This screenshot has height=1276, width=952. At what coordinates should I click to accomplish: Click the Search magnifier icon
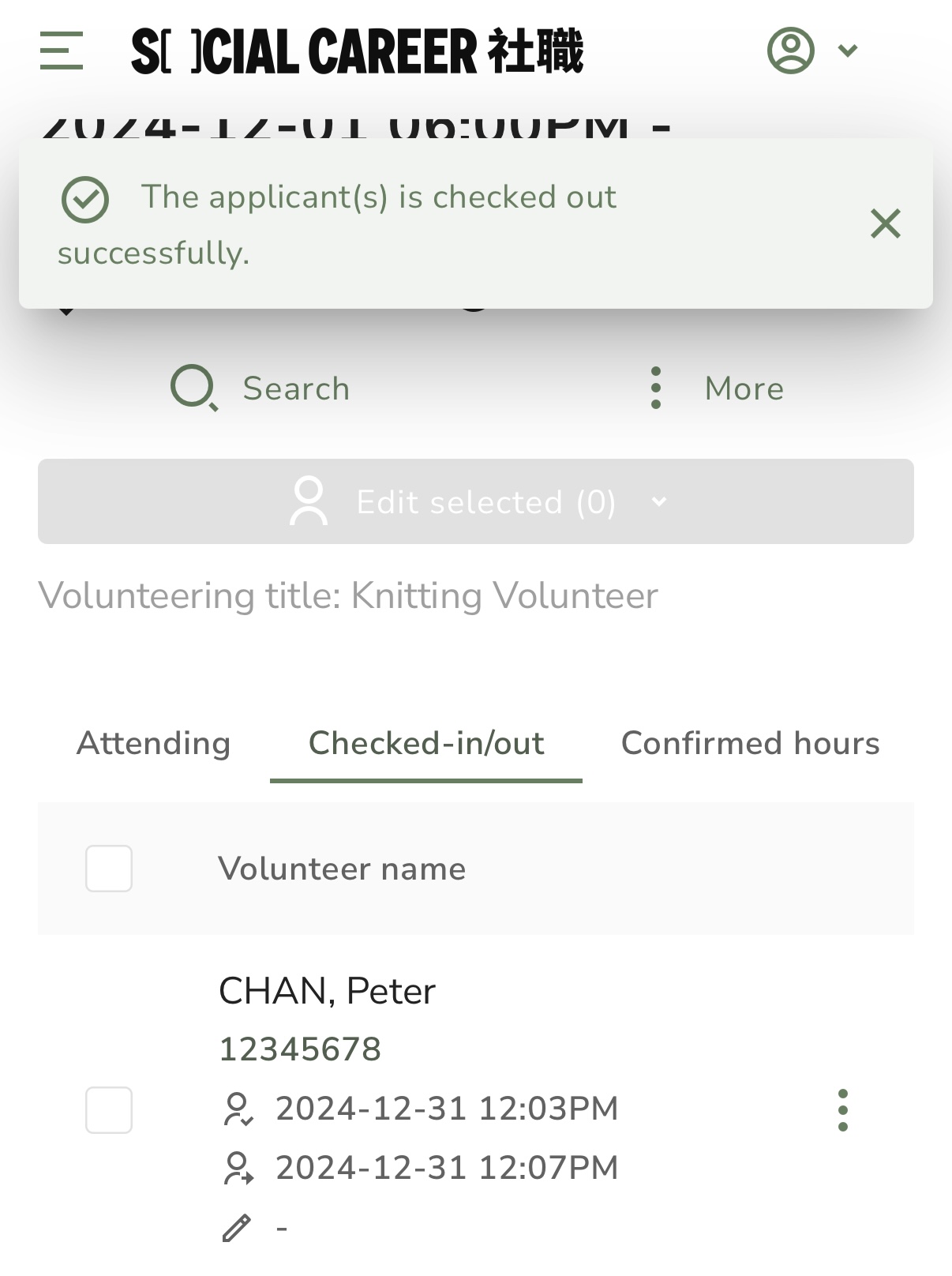tap(194, 388)
